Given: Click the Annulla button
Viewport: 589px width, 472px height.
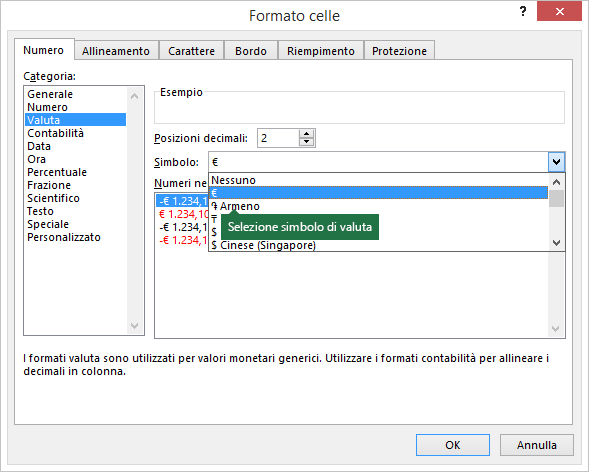Looking at the screenshot, I should [536, 445].
